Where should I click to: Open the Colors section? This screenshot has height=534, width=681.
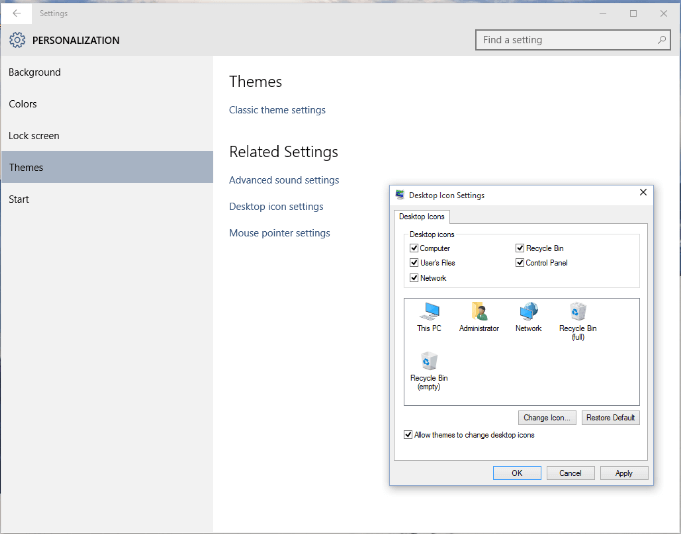click(x=107, y=104)
